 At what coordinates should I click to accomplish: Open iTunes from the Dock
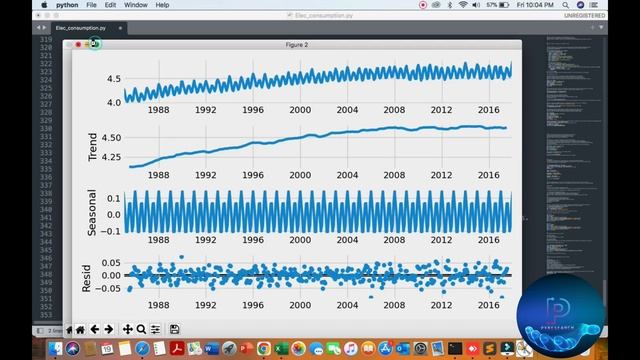(351, 349)
